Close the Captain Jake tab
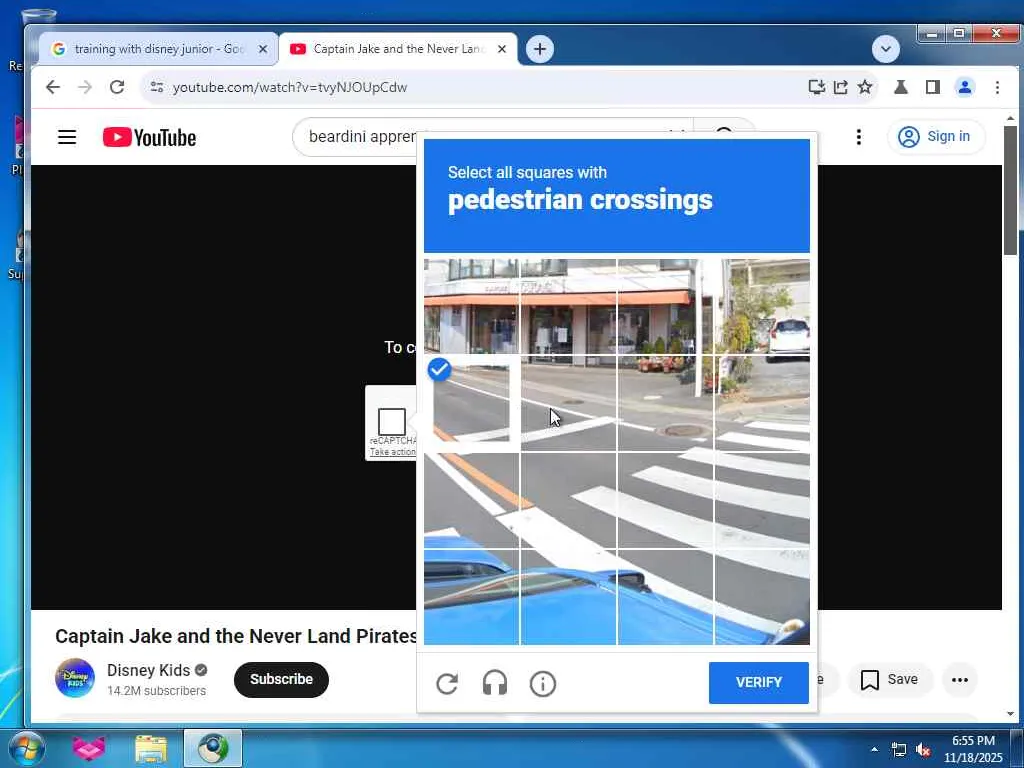 [502, 49]
